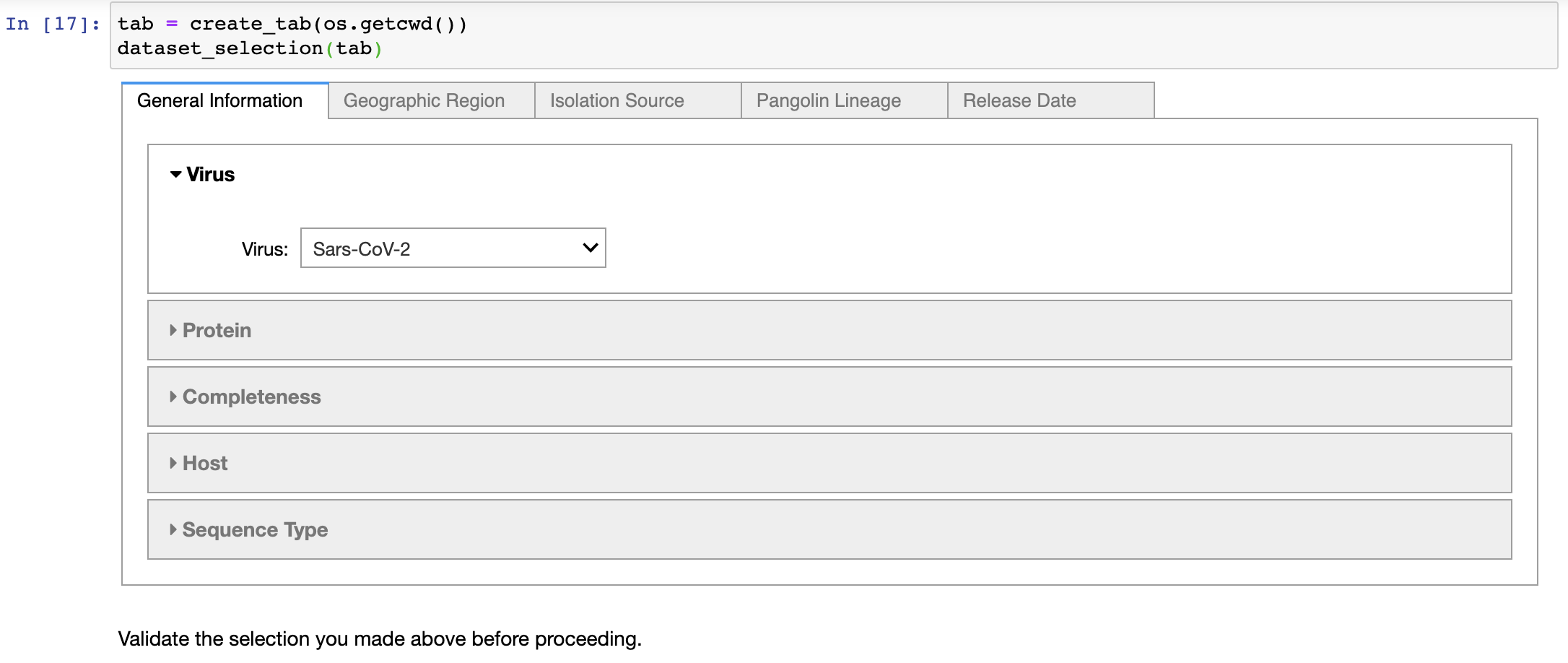
Task: Click the validation instruction text below the widget
Action: 380,638
